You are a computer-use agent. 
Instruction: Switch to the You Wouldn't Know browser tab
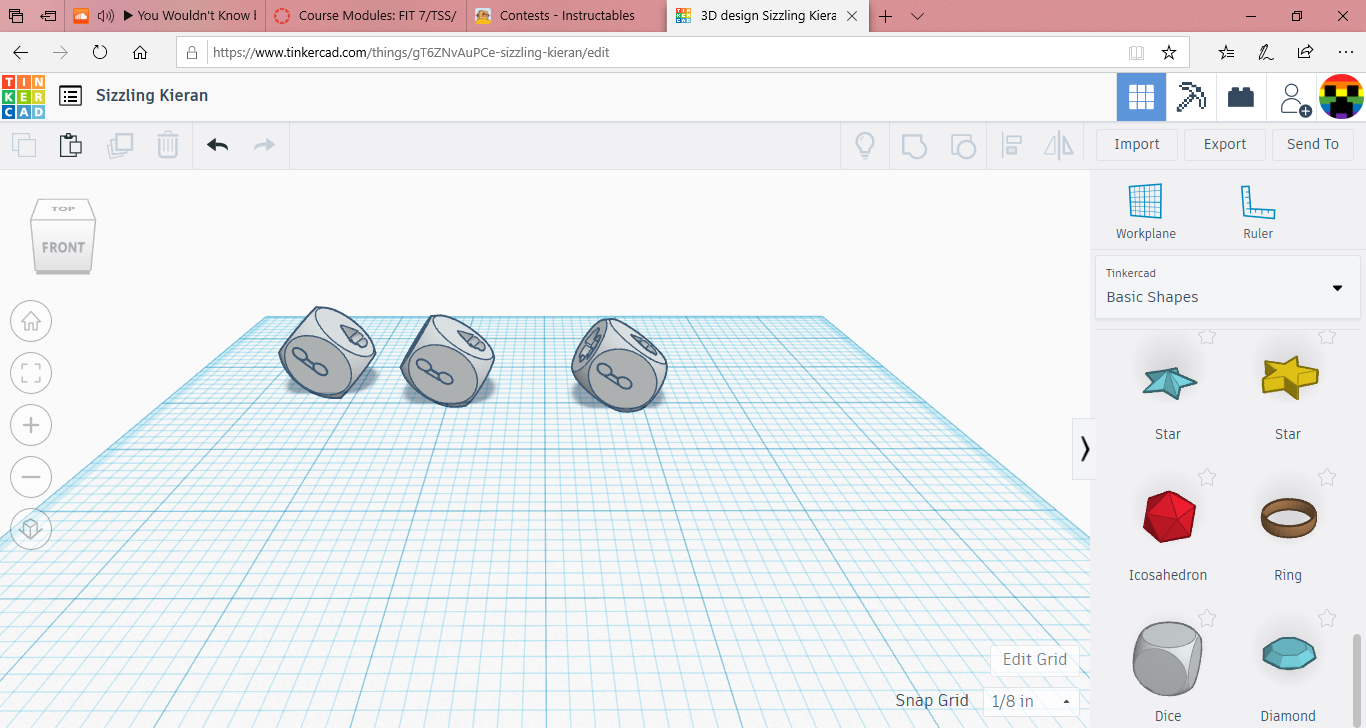164,15
